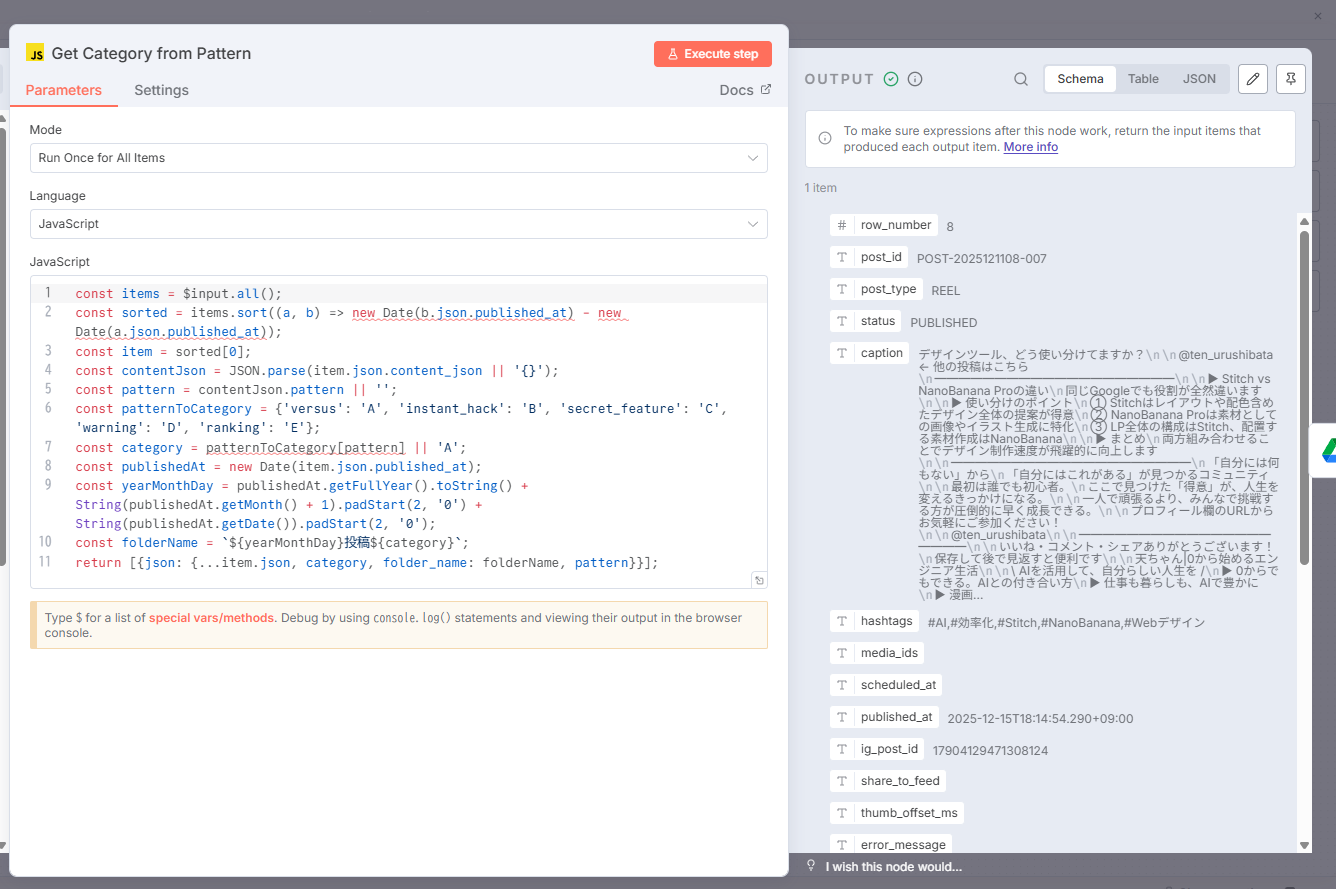Click the pencil edit output icon
This screenshot has height=889, width=1338.
click(1253, 79)
